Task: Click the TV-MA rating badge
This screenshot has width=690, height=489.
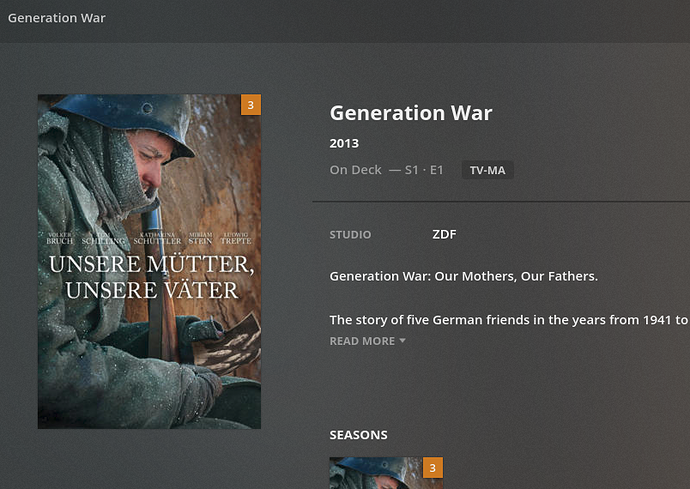Action: 487,170
